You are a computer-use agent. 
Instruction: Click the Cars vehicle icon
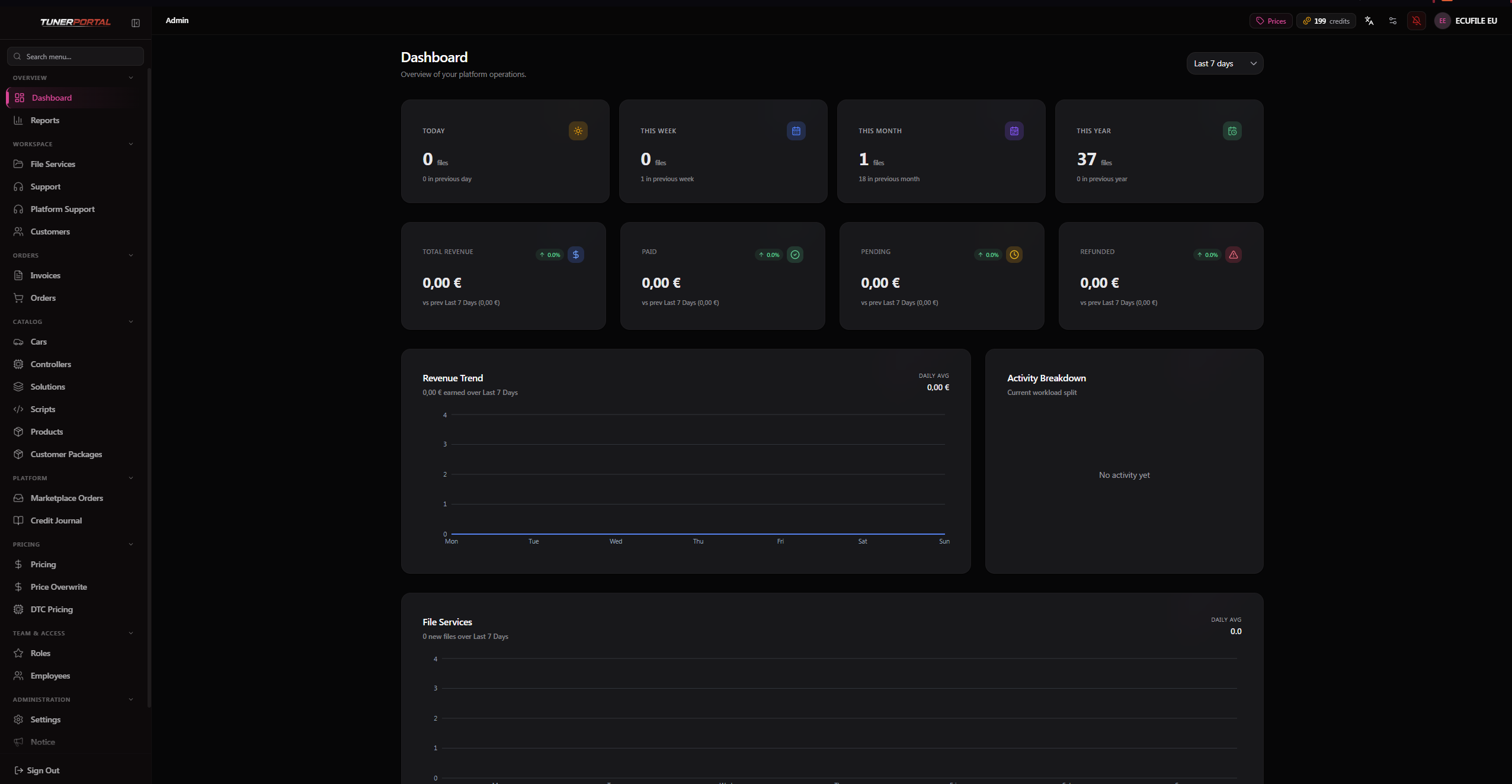click(x=18, y=342)
